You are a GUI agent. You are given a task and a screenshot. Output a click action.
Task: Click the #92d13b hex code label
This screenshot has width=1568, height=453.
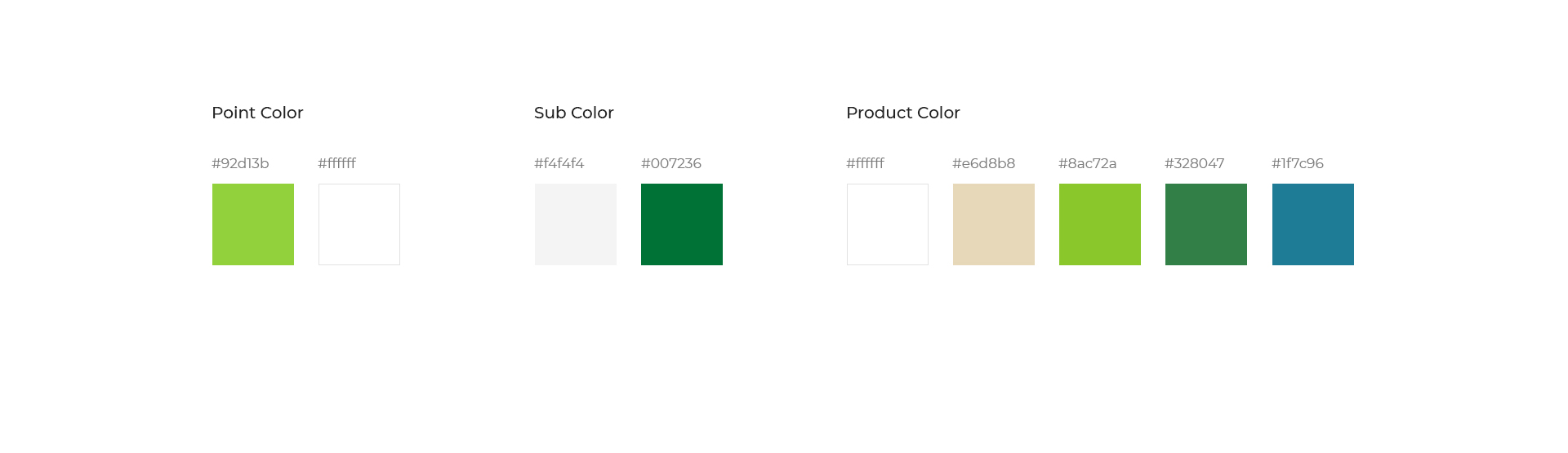[x=240, y=163]
